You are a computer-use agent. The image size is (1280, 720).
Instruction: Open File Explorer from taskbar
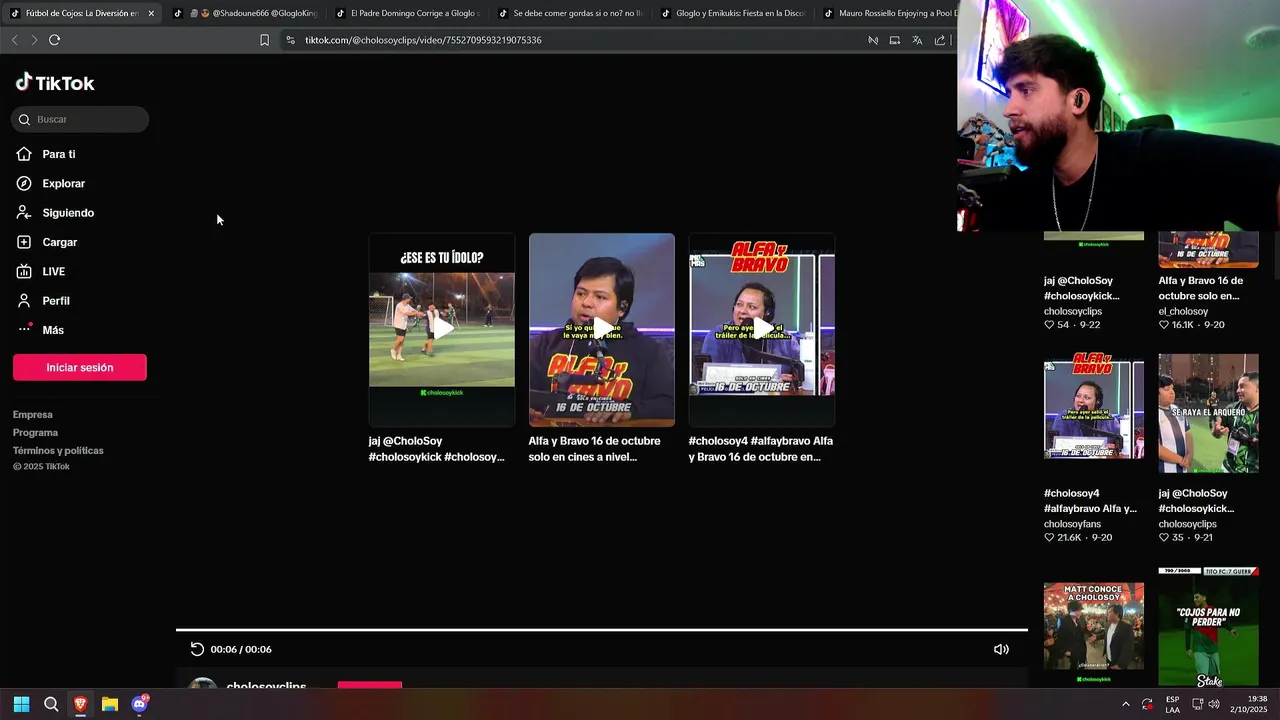(x=110, y=704)
